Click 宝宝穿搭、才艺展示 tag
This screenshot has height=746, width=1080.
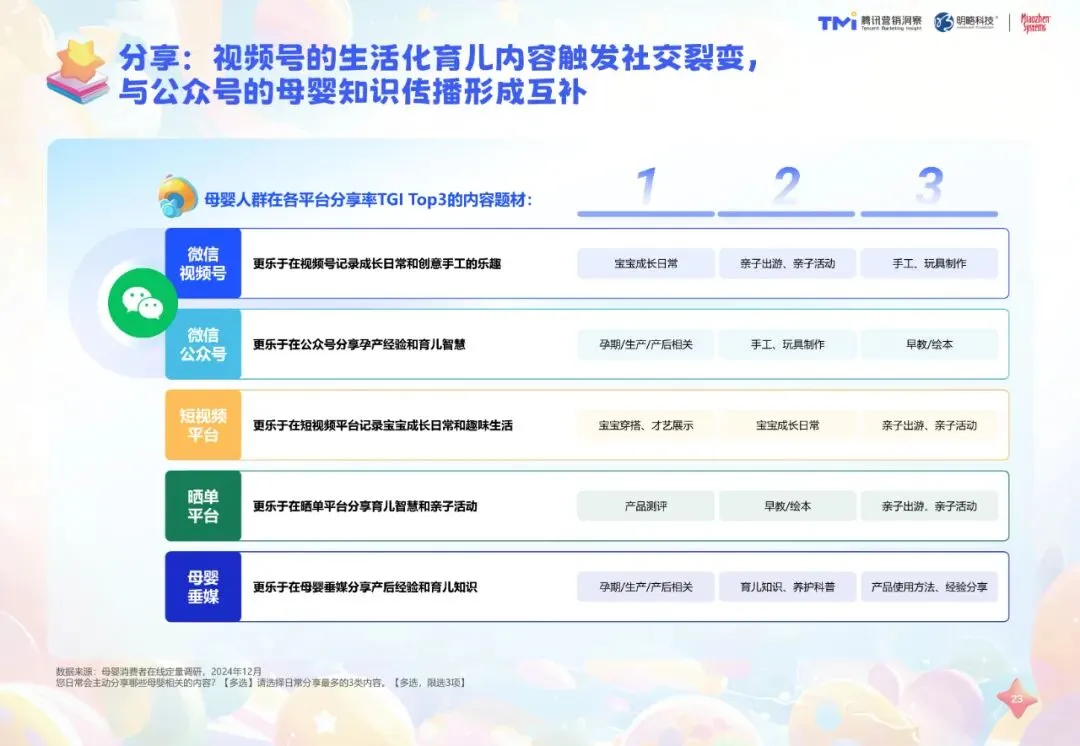(x=646, y=425)
